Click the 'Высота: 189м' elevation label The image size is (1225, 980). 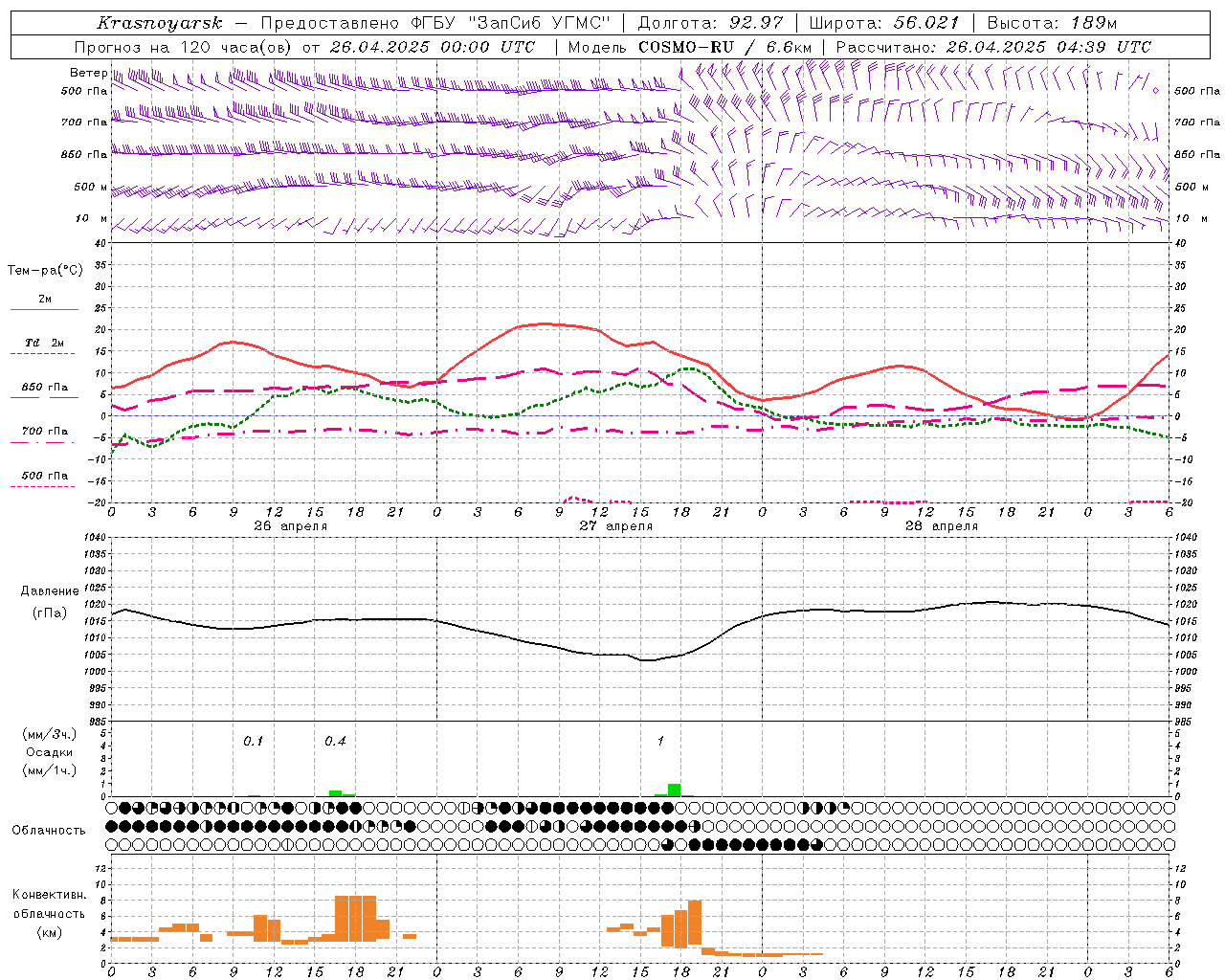point(1052,23)
